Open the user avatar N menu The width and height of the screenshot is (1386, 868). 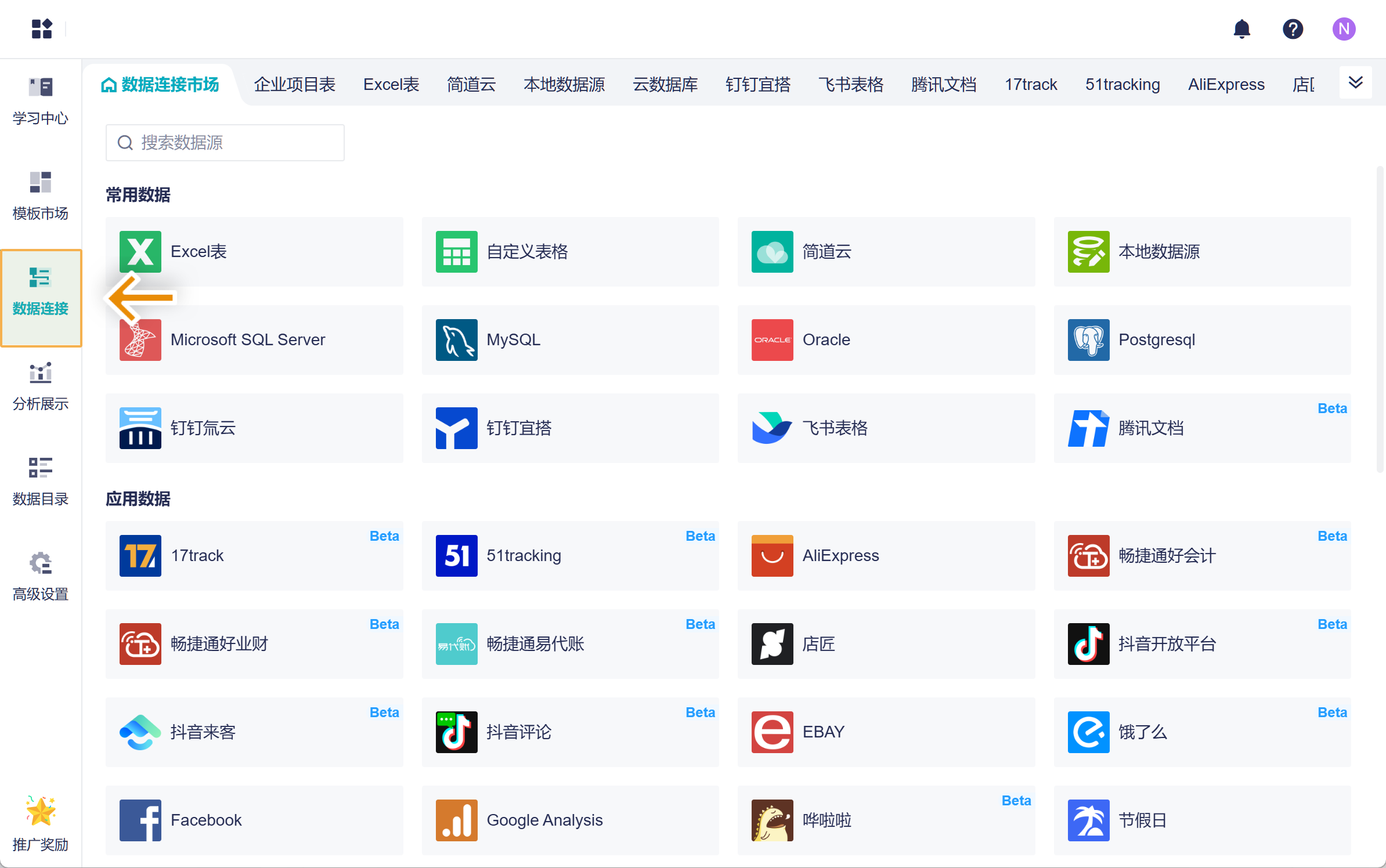(x=1344, y=29)
